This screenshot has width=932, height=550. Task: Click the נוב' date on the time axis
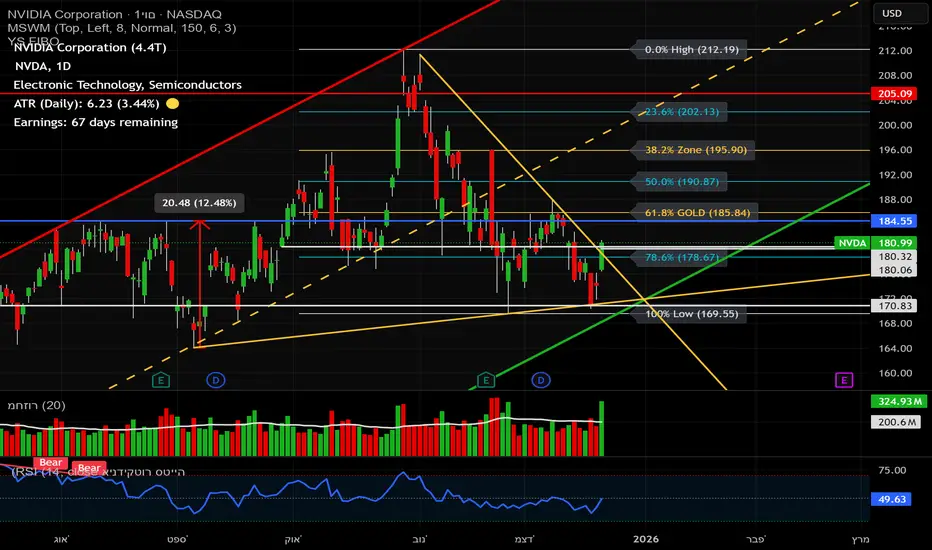(420, 539)
